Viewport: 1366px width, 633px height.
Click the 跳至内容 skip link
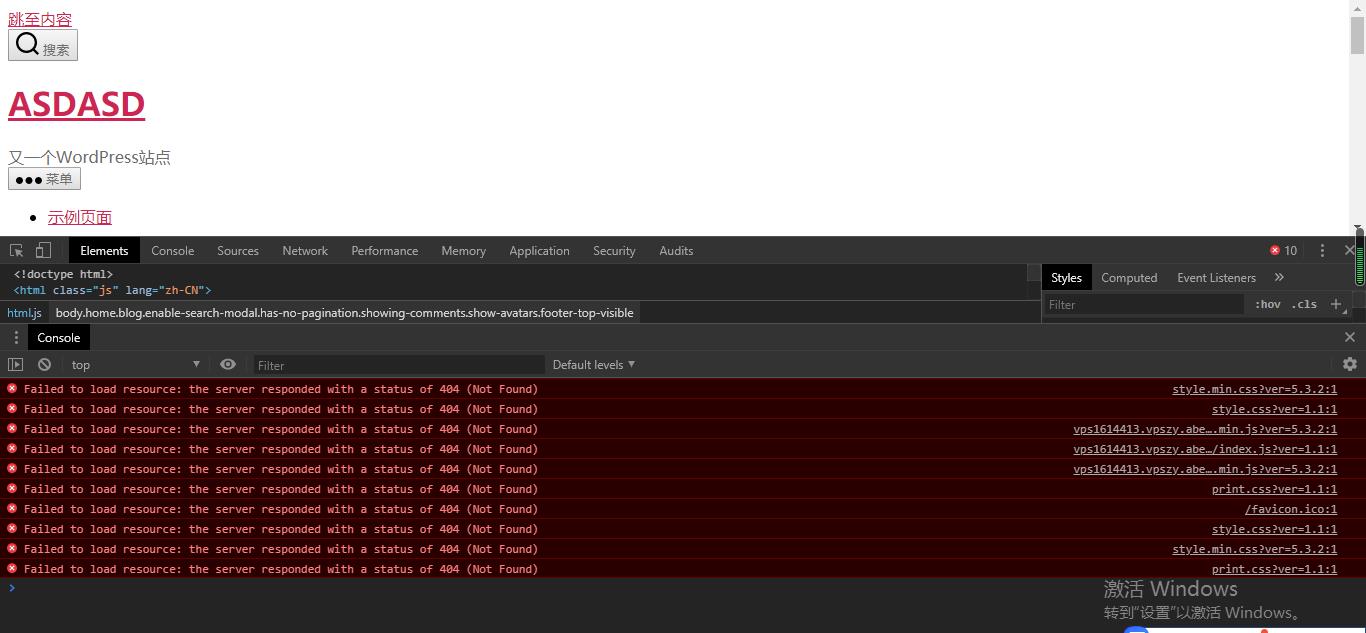pyautogui.click(x=40, y=19)
